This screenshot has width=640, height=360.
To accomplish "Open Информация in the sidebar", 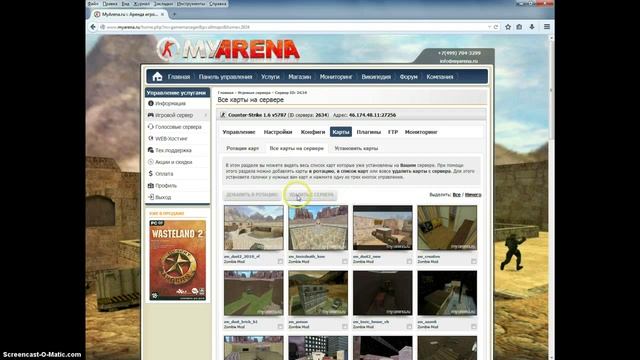I will point(170,103).
